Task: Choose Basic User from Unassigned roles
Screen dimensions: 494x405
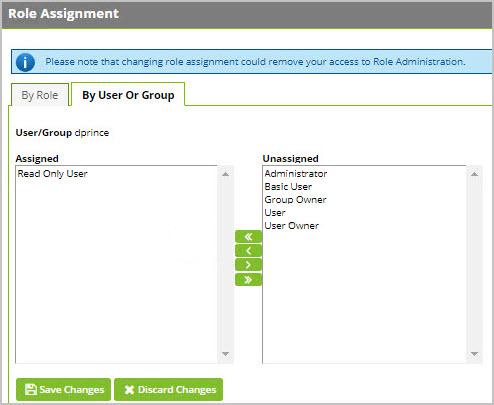Action: point(288,187)
